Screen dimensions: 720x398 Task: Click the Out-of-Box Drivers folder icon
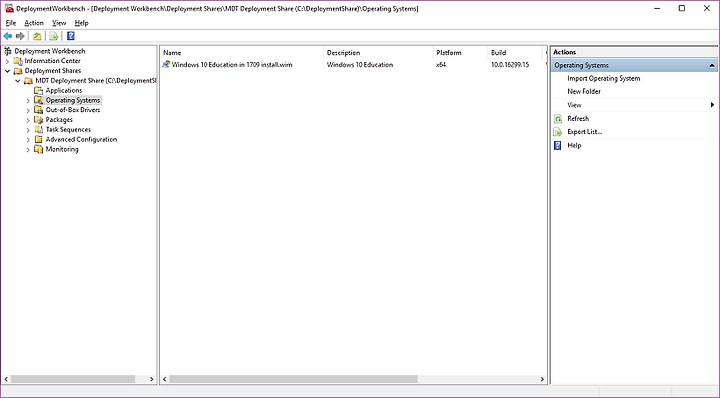point(39,110)
